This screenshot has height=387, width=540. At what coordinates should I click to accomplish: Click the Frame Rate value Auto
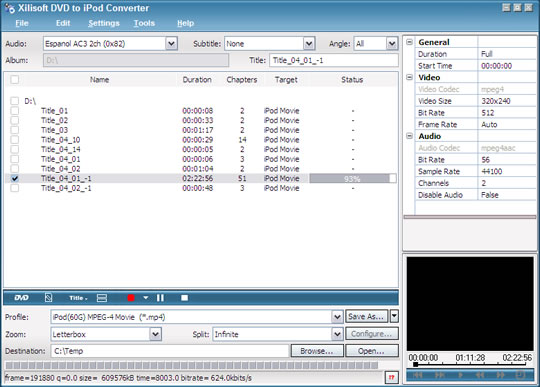[489, 124]
